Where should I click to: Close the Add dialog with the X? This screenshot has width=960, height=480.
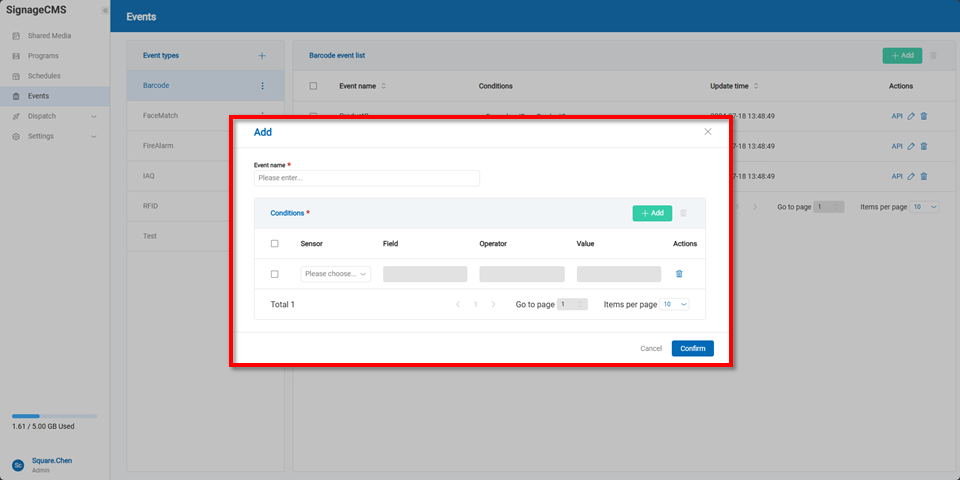click(708, 132)
